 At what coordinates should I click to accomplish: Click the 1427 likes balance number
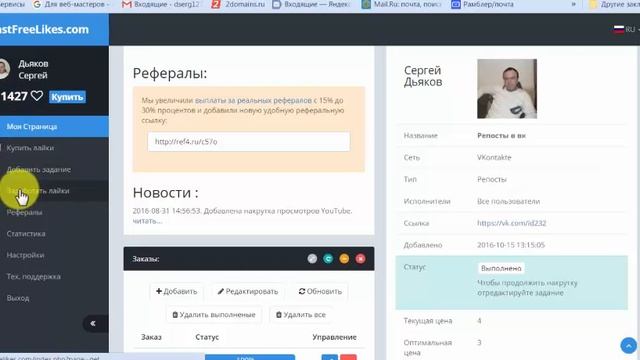14,96
